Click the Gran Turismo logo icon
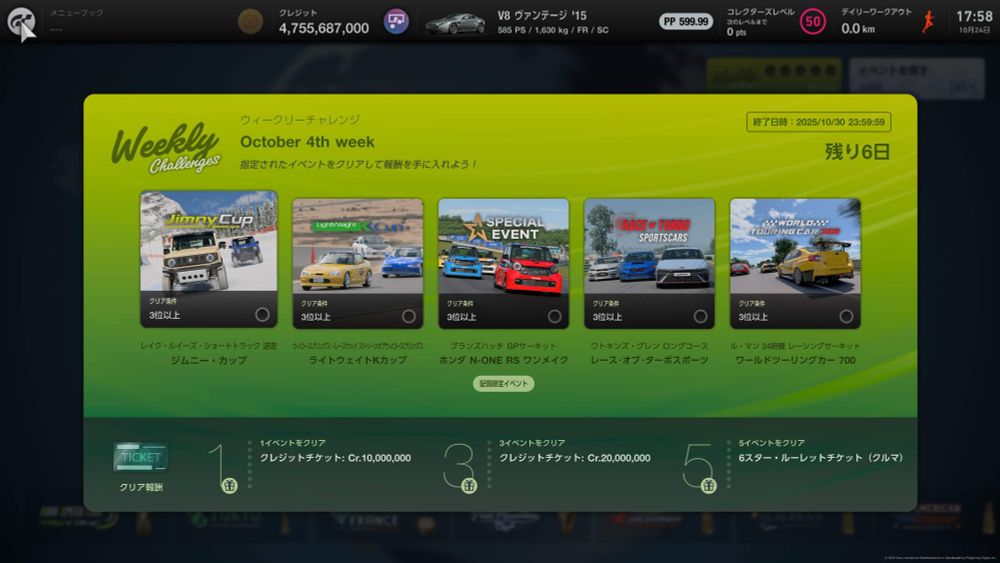The height and width of the screenshot is (563, 1000). pyautogui.click(x=21, y=22)
